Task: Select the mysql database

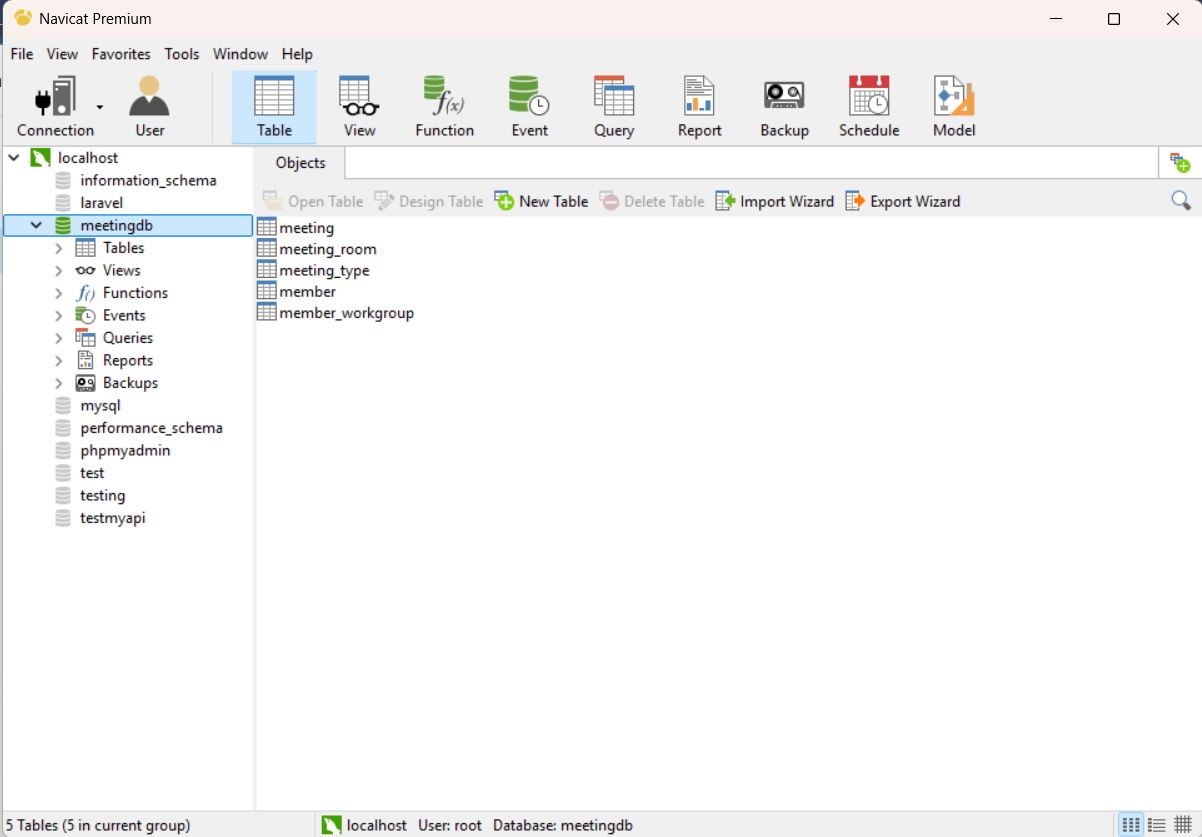Action: tap(100, 405)
